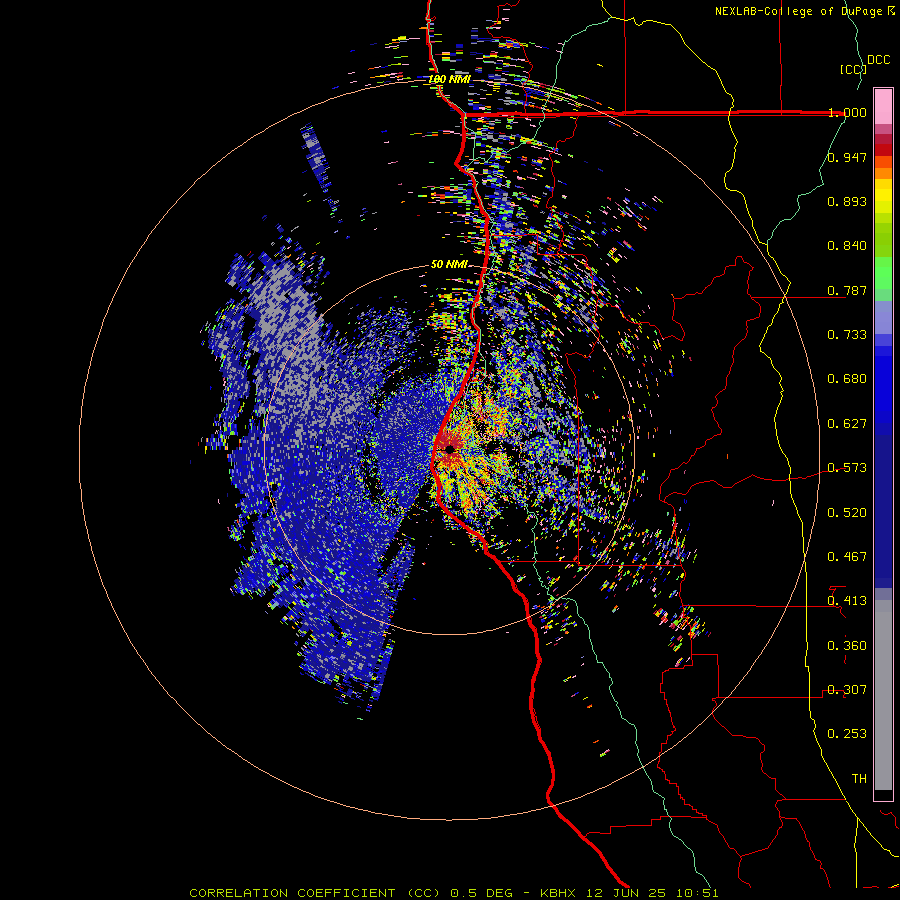Click the 0.467 color scale value

click(847, 557)
